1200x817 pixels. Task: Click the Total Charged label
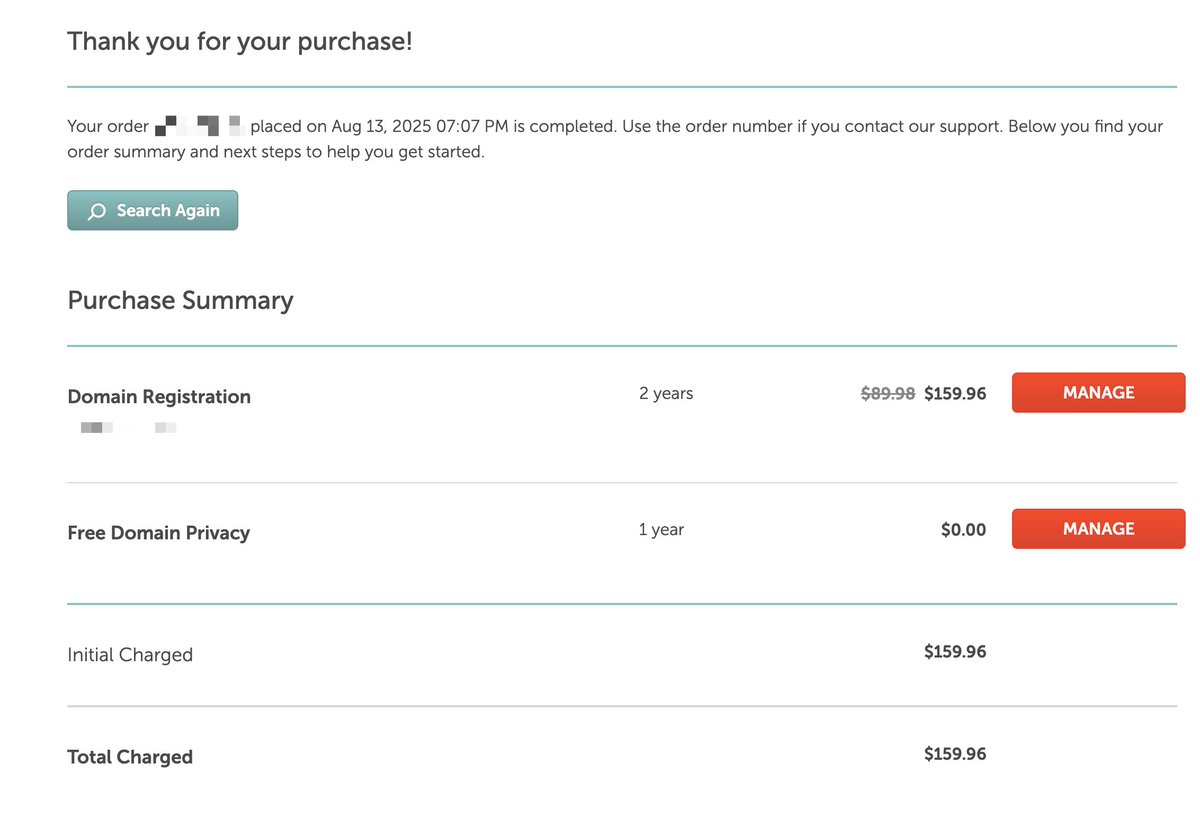pos(130,757)
